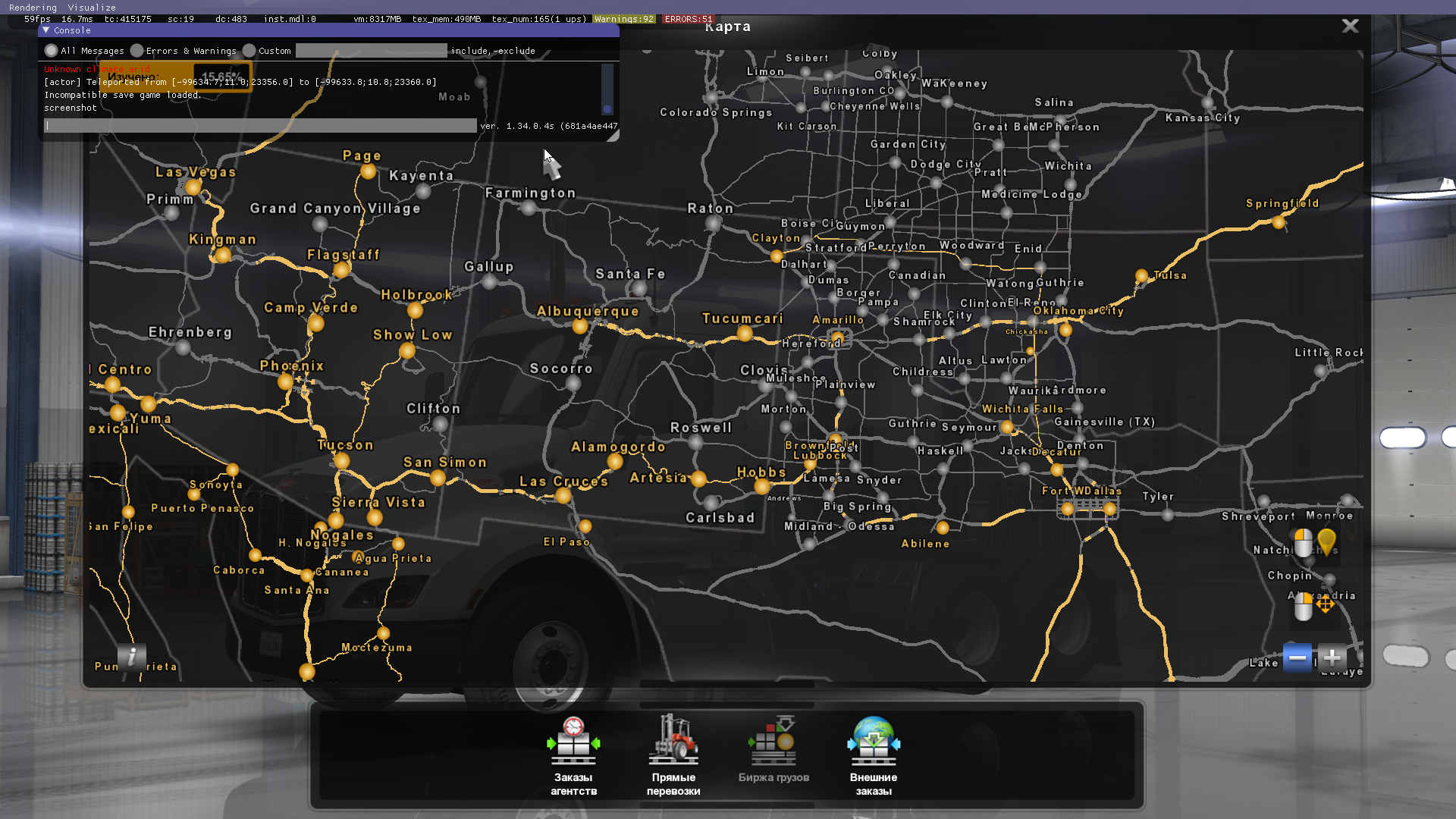Select the Phoenix city marker
The height and width of the screenshot is (819, 1456).
click(x=286, y=381)
